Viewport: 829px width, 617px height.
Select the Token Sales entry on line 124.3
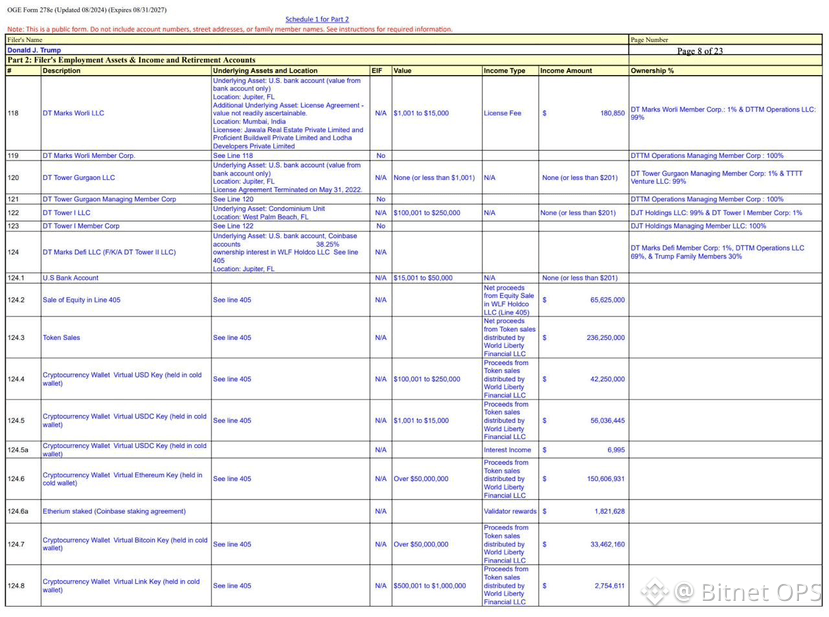tap(61, 337)
